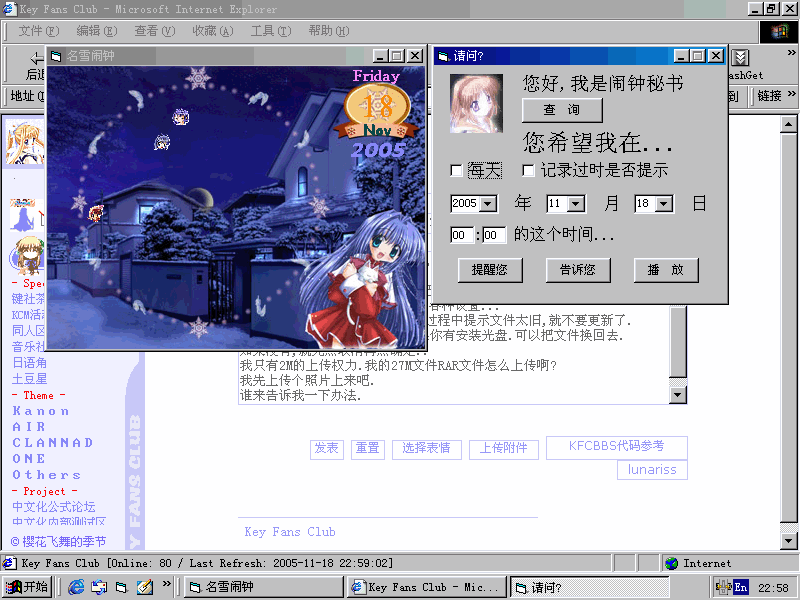800x600 pixels.
Task: Click the IE back arrow icon
Action: pyautogui.click(x=37, y=58)
